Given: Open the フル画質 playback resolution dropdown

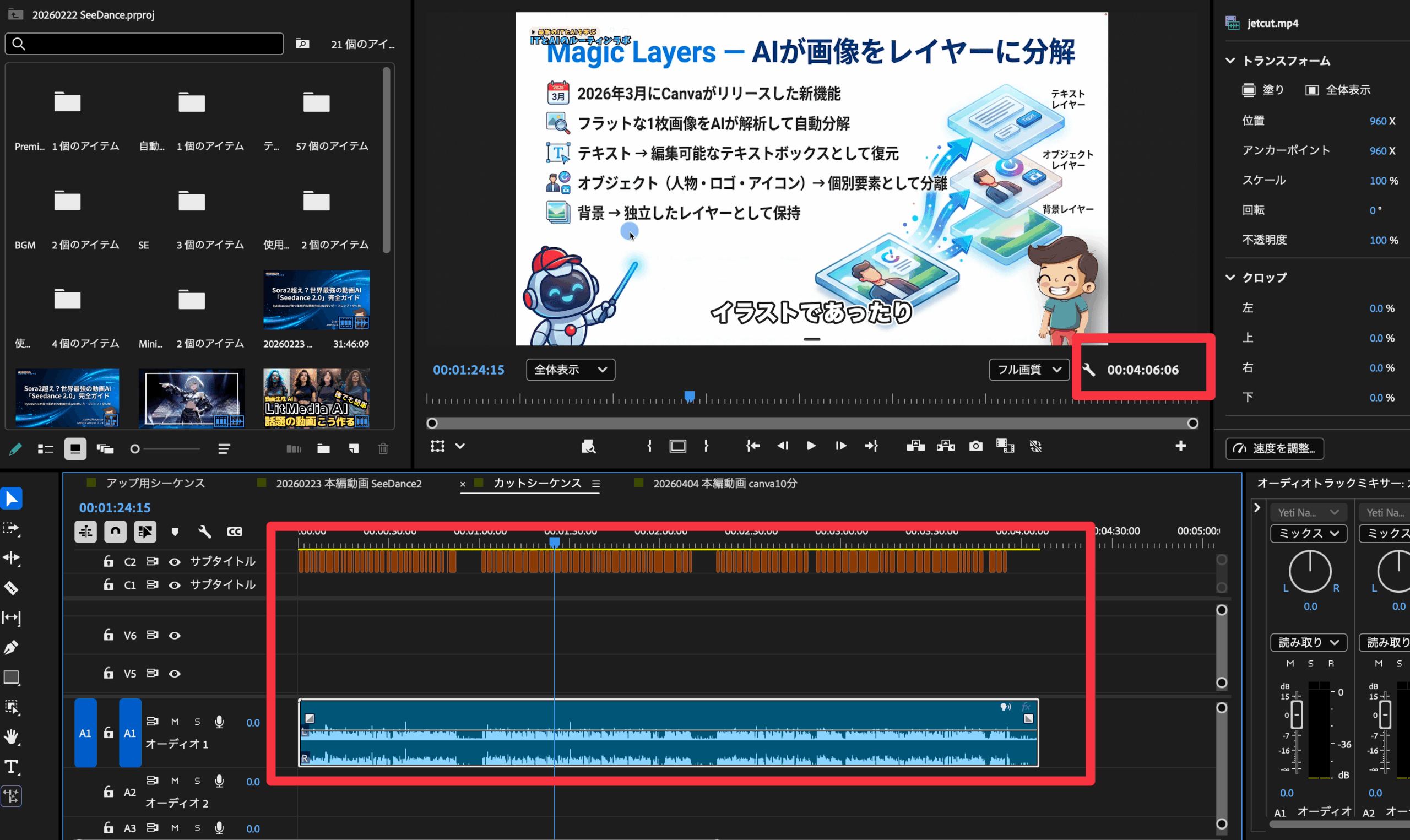Looking at the screenshot, I should pos(1029,370).
